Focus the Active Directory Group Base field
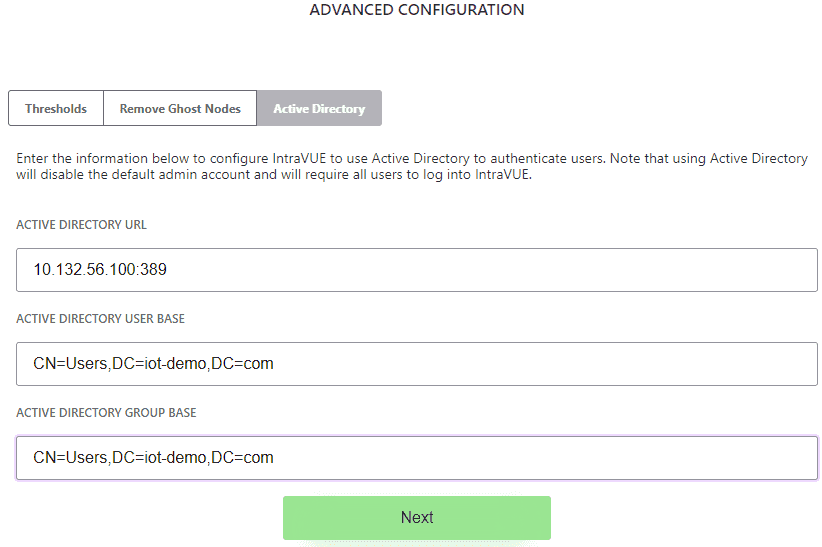The width and height of the screenshot is (822, 547). (x=417, y=458)
